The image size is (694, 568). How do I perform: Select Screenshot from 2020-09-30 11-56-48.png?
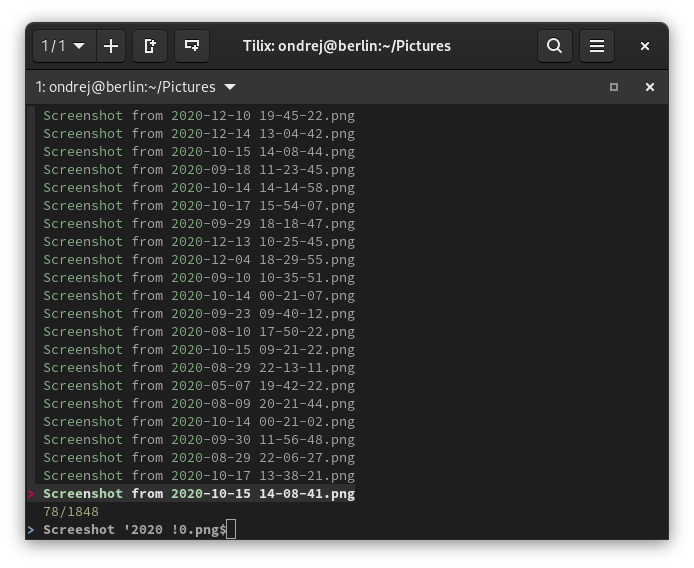(x=198, y=439)
